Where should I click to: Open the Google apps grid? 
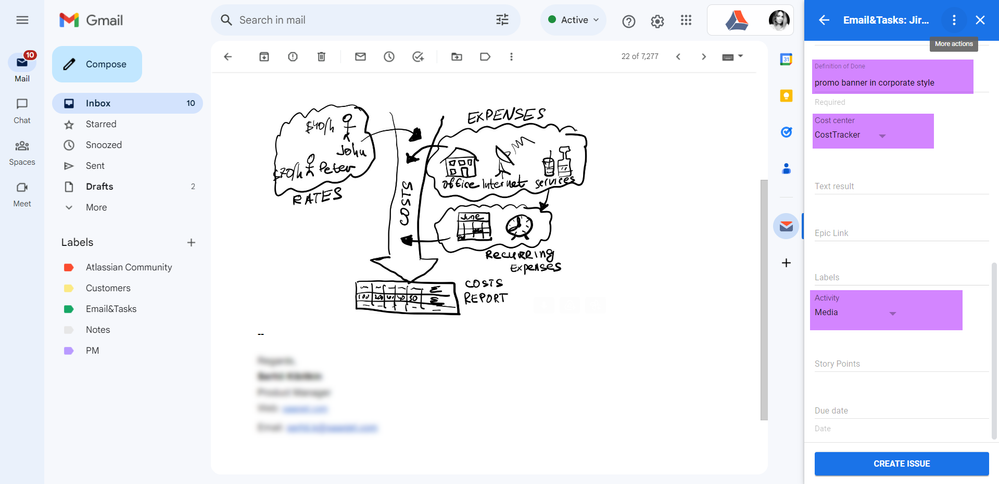coord(686,20)
